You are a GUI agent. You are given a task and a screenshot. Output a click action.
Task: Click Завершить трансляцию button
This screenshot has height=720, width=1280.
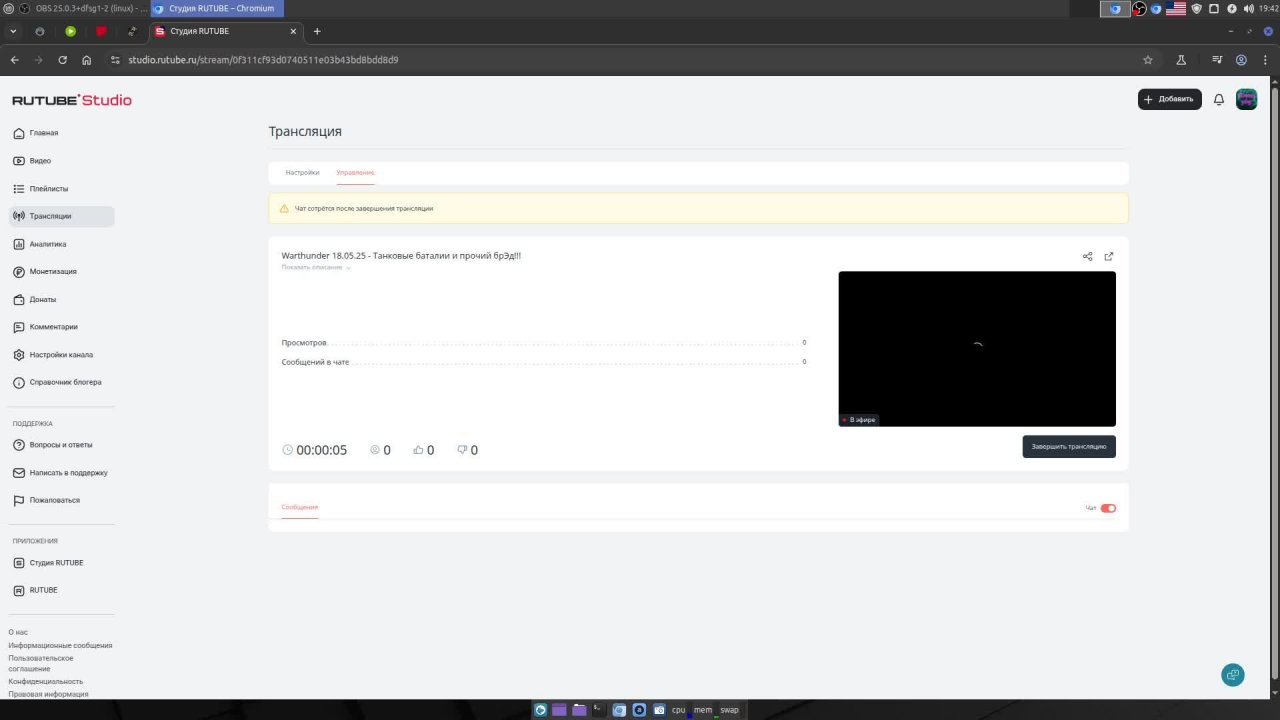coord(1069,447)
